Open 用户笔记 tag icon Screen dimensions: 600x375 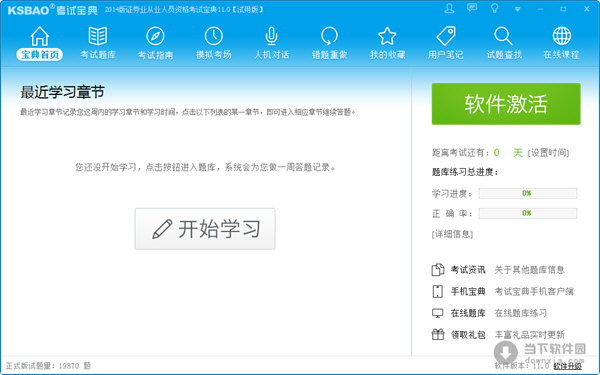click(446, 36)
